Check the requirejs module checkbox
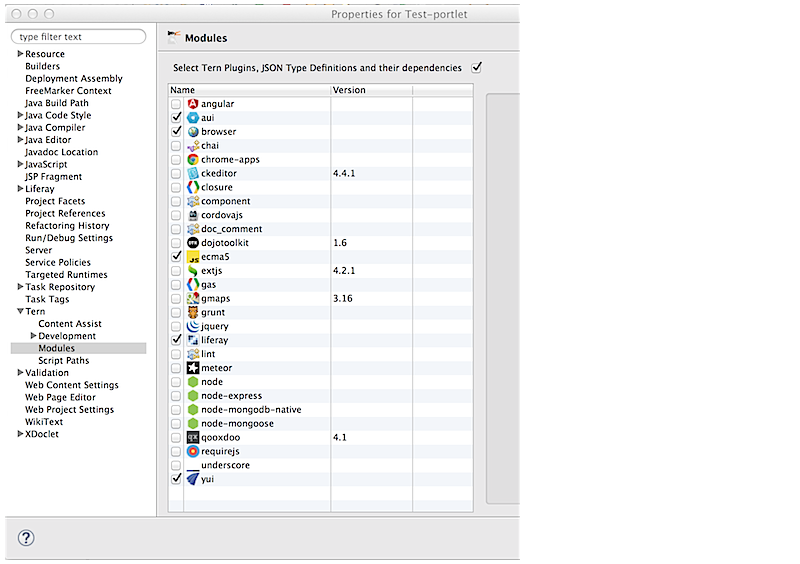Screen dimensions: 800x564 pyautogui.click(x=176, y=451)
